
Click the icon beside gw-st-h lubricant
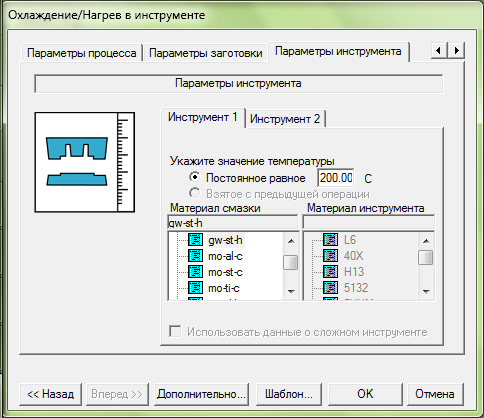(x=195, y=240)
